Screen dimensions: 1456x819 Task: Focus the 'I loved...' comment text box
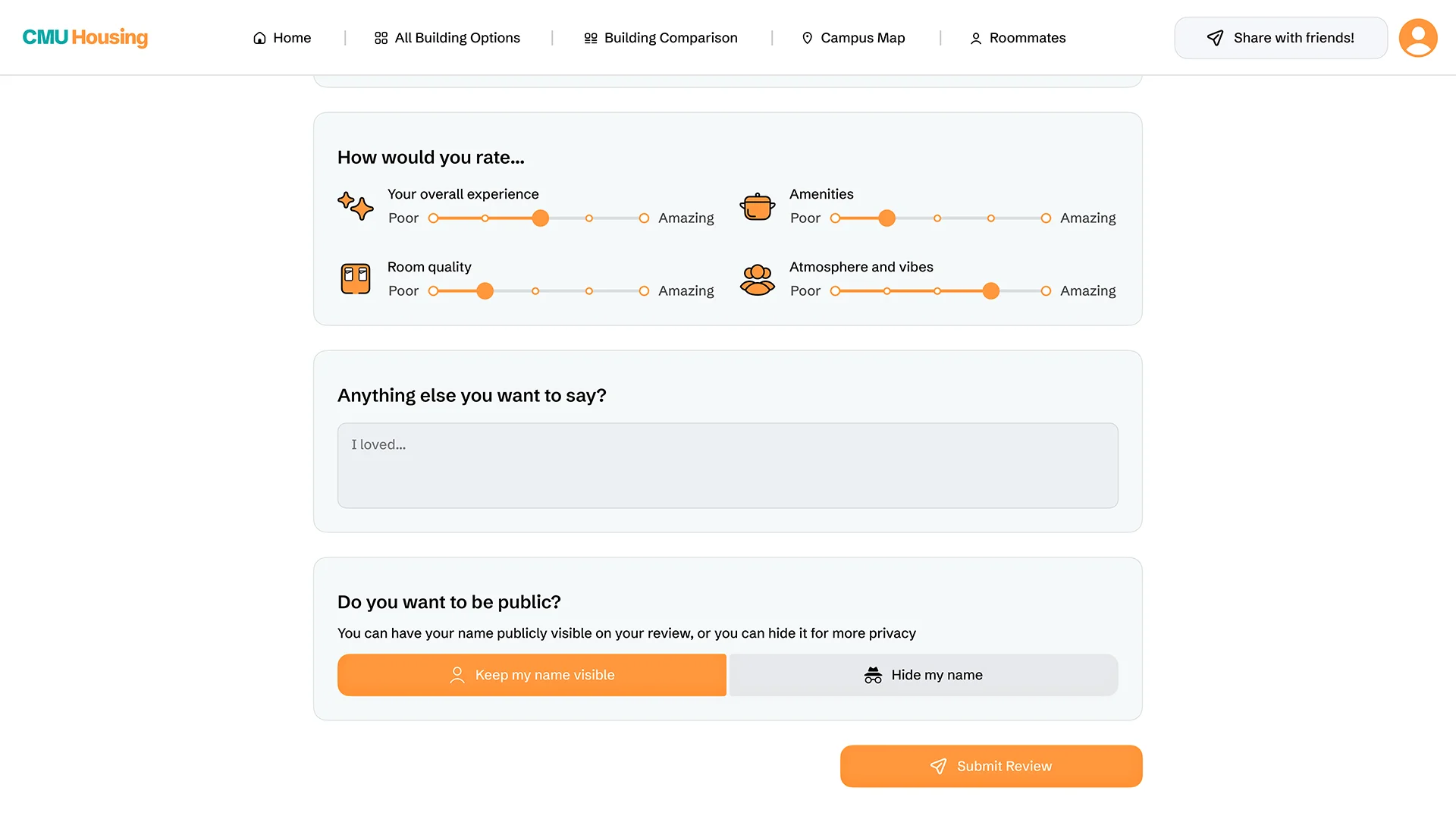pyautogui.click(x=727, y=465)
